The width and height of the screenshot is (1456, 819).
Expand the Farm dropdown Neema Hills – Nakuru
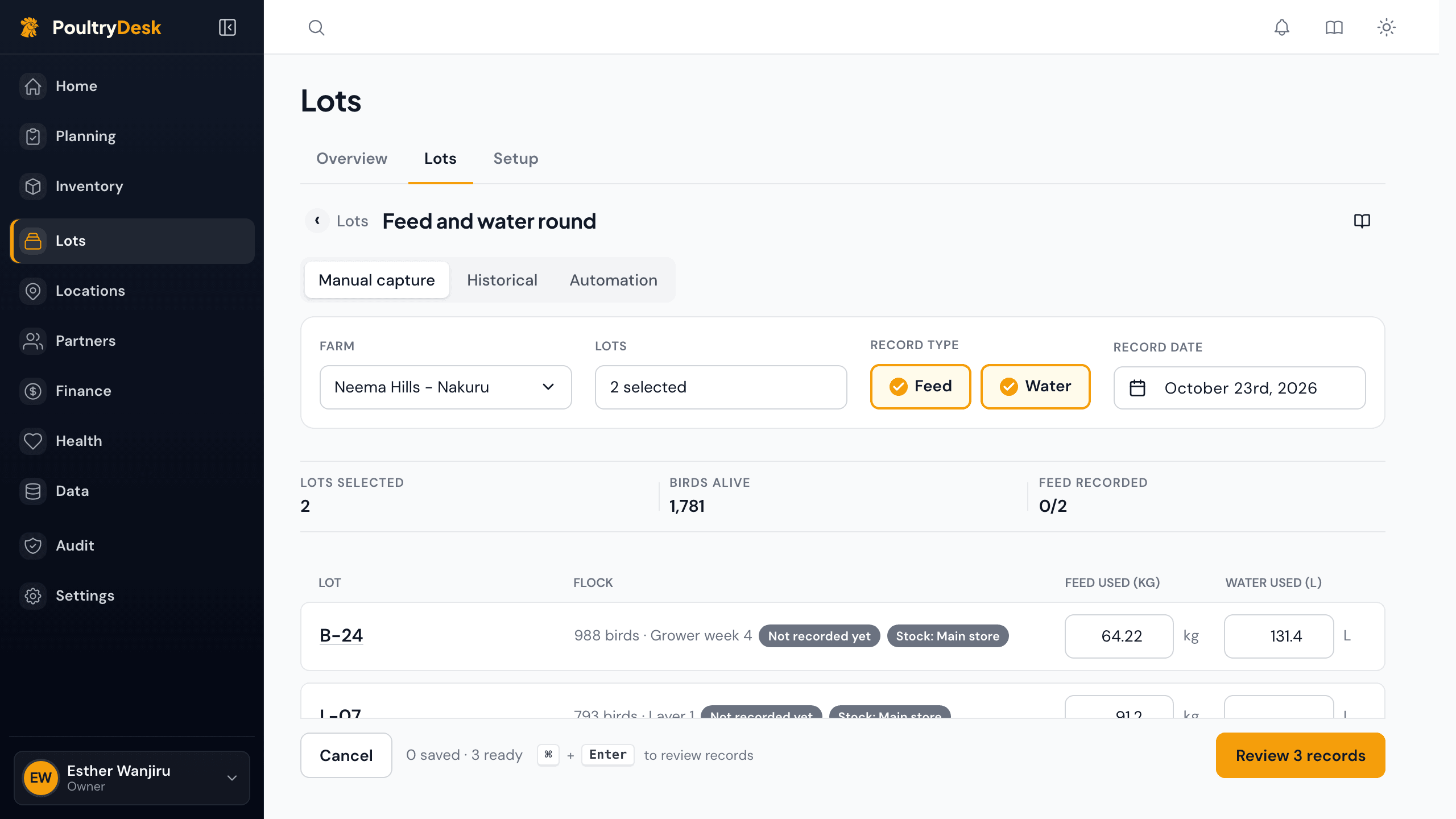tap(445, 387)
